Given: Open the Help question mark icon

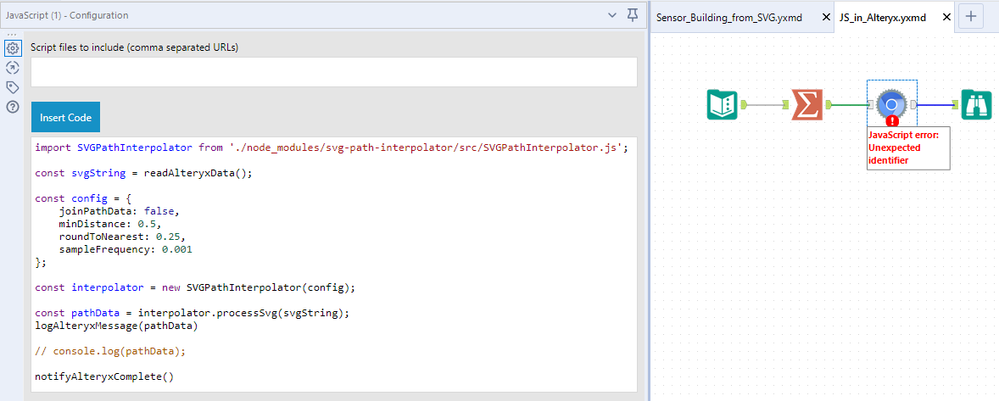Looking at the screenshot, I should [x=12, y=106].
